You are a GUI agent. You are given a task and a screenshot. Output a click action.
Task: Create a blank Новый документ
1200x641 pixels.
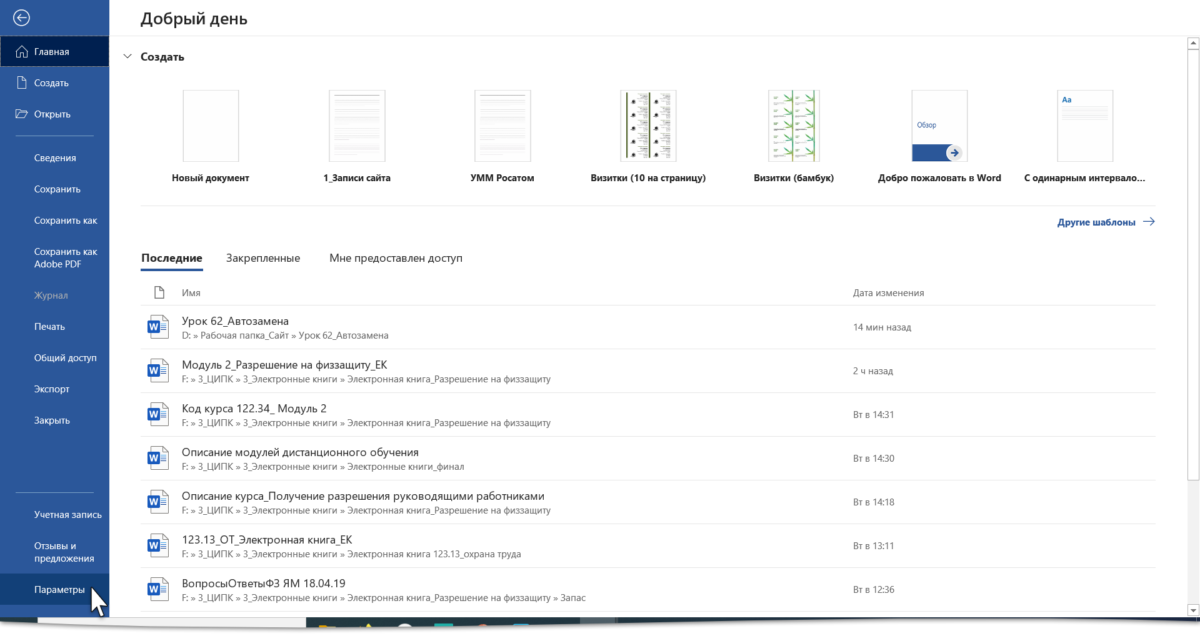click(210, 126)
